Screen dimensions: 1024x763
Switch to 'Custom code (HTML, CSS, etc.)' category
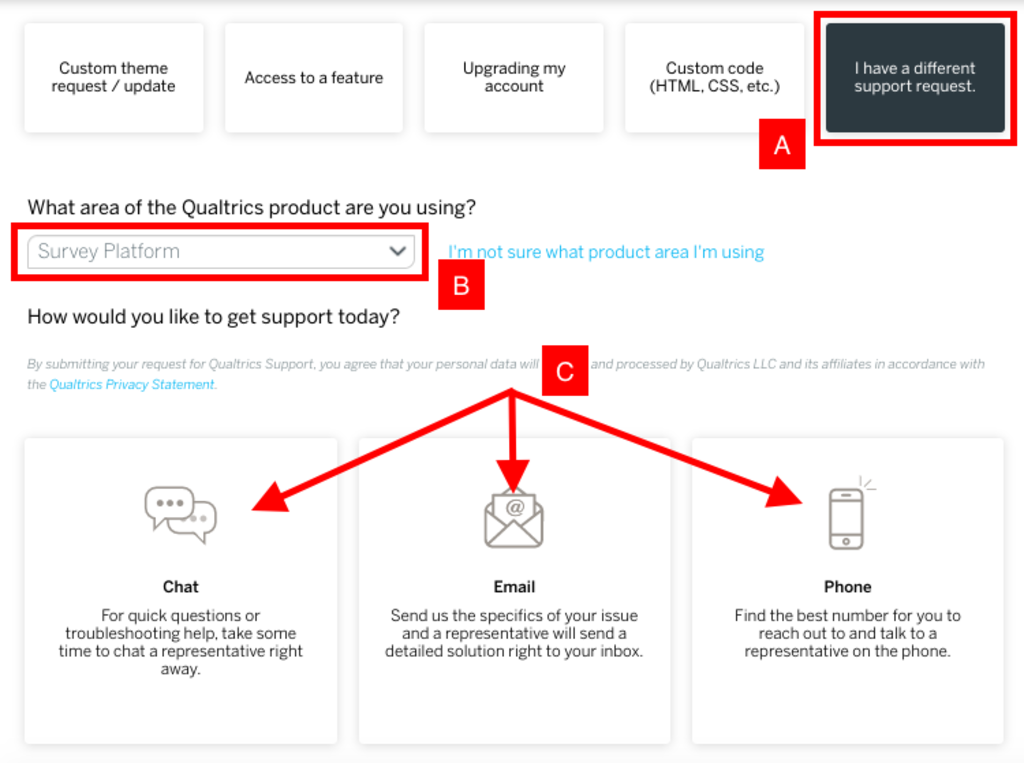[x=713, y=77]
